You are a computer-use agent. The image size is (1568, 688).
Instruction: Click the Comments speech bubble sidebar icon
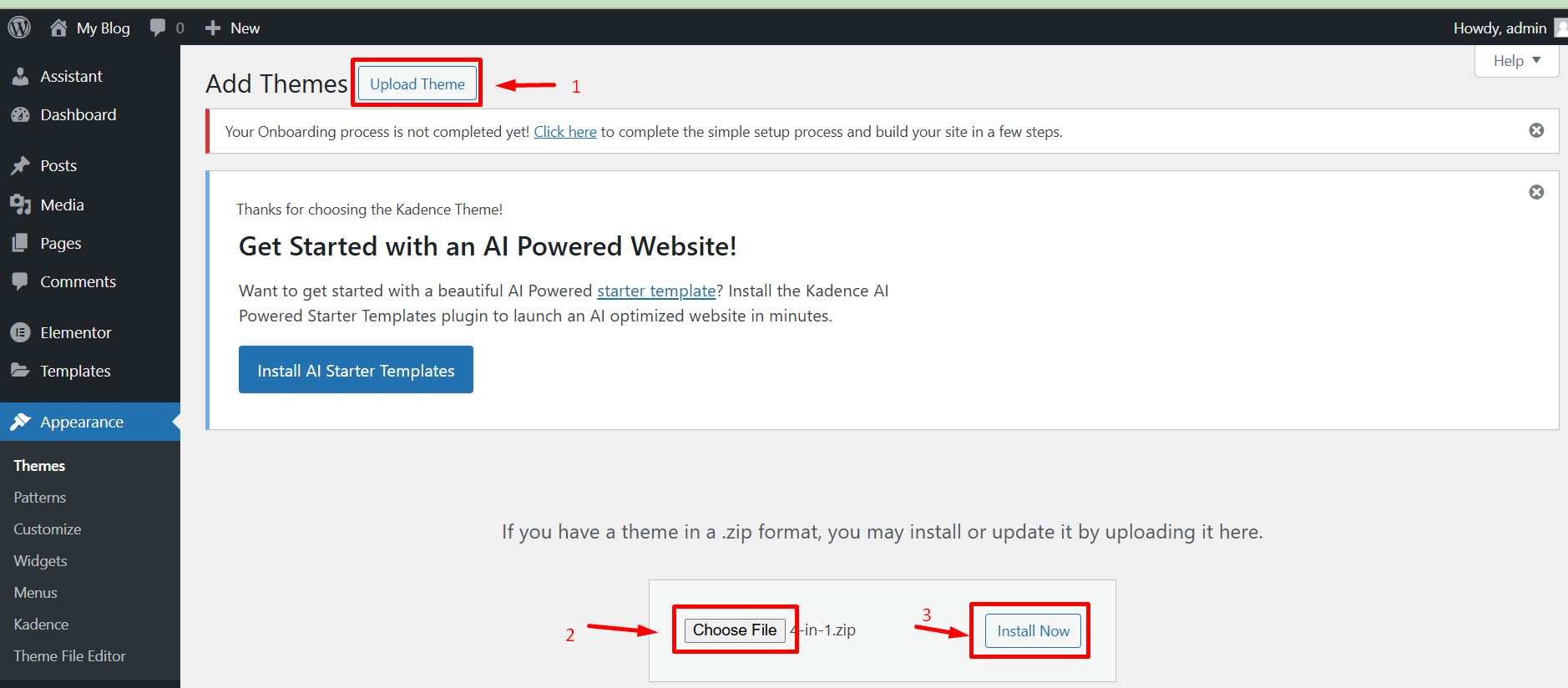pos(20,281)
